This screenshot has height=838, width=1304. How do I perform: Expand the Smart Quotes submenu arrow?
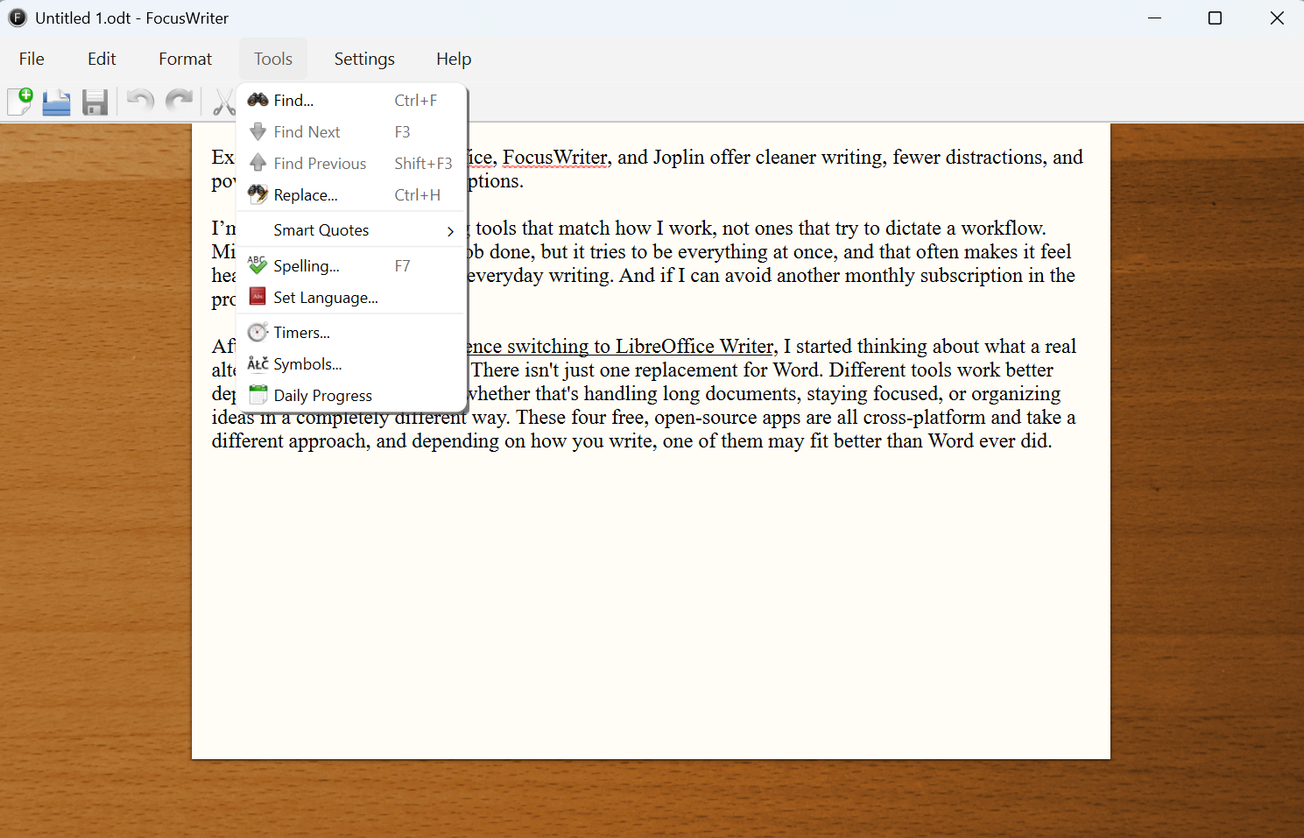450,231
